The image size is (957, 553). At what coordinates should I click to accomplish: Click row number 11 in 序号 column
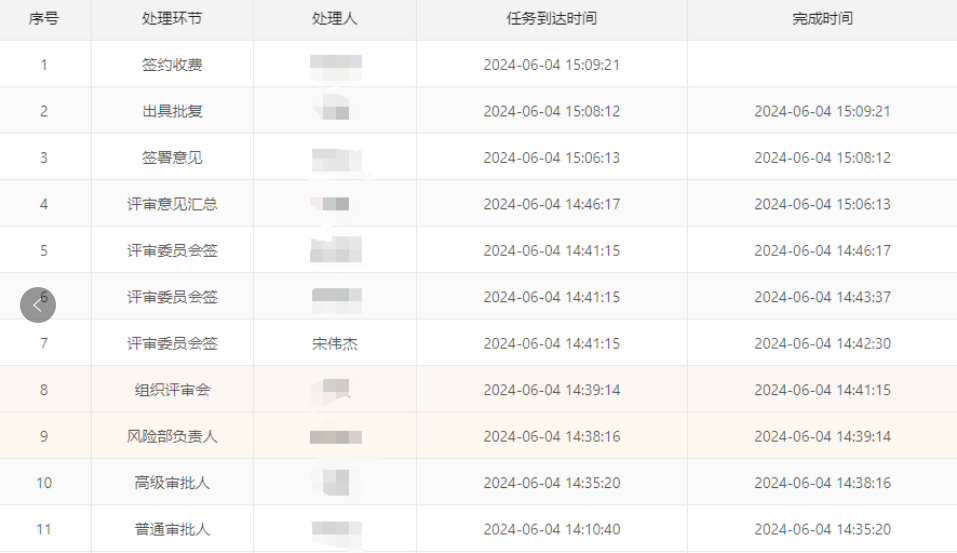44,529
